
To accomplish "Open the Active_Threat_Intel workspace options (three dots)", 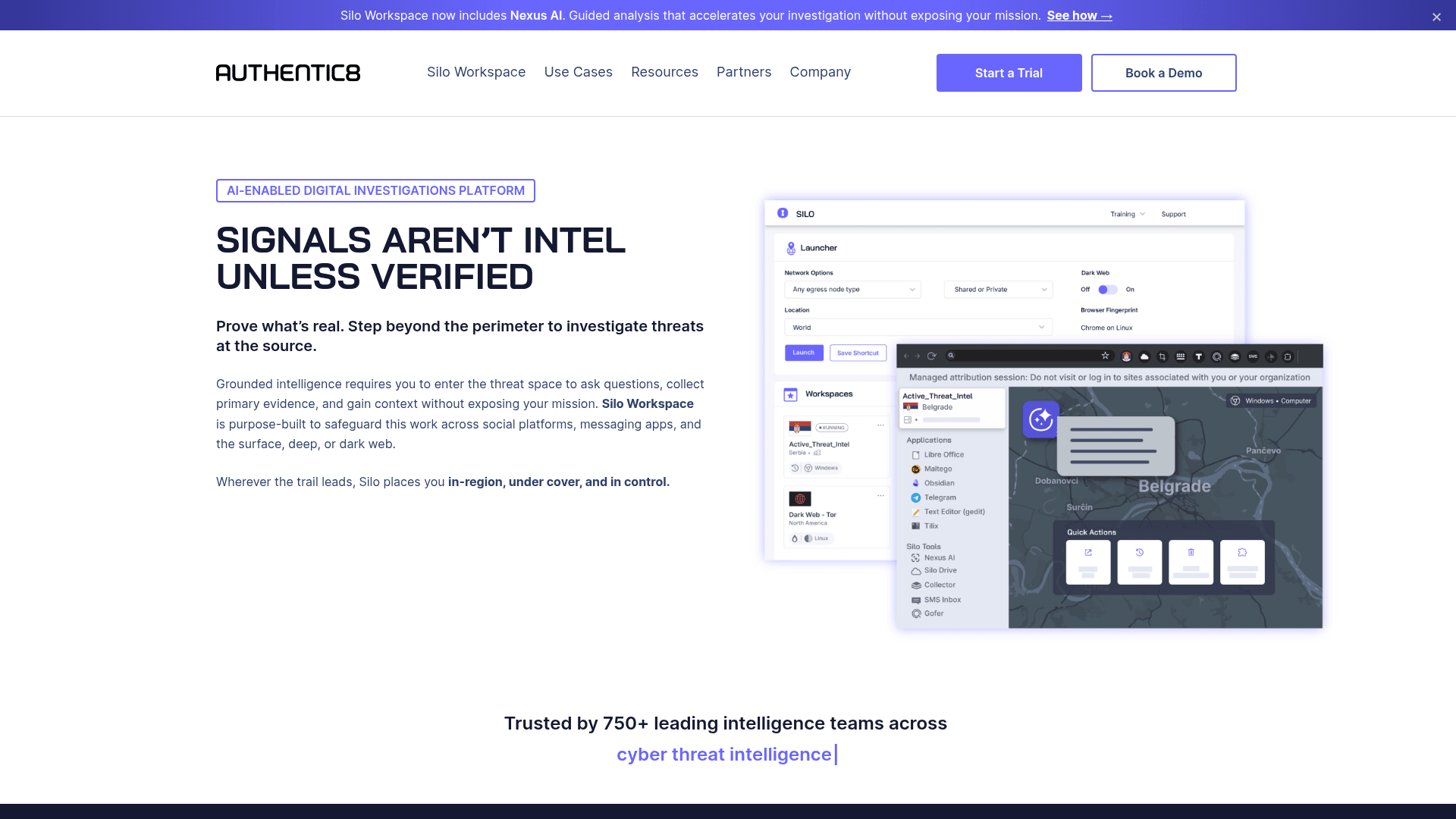I will (x=880, y=425).
